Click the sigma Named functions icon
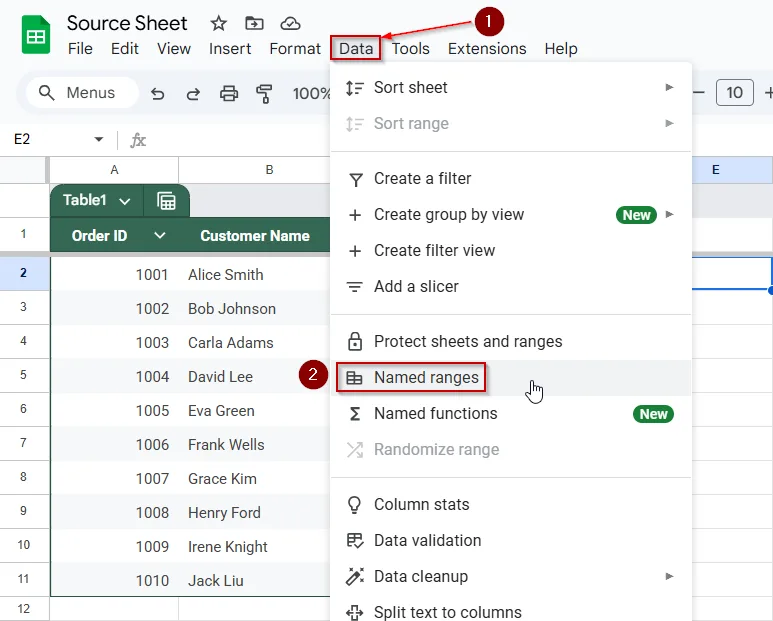The image size is (773, 621). (x=355, y=414)
